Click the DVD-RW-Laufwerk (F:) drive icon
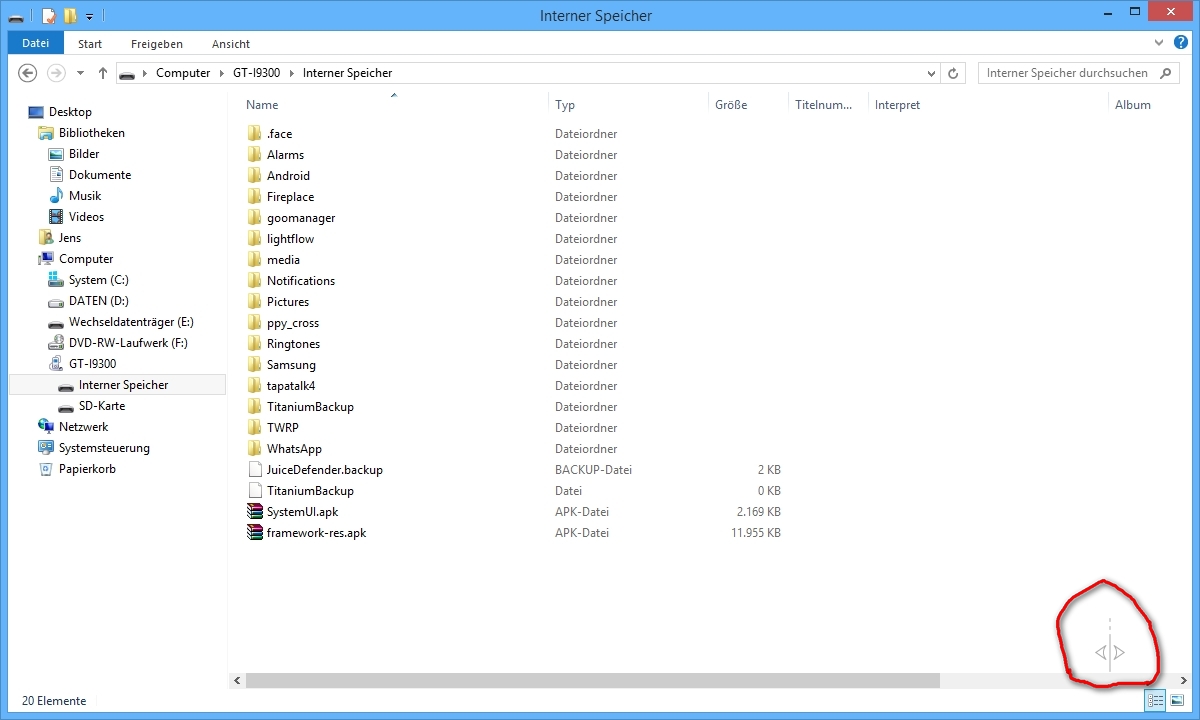1200x720 pixels. [56, 343]
